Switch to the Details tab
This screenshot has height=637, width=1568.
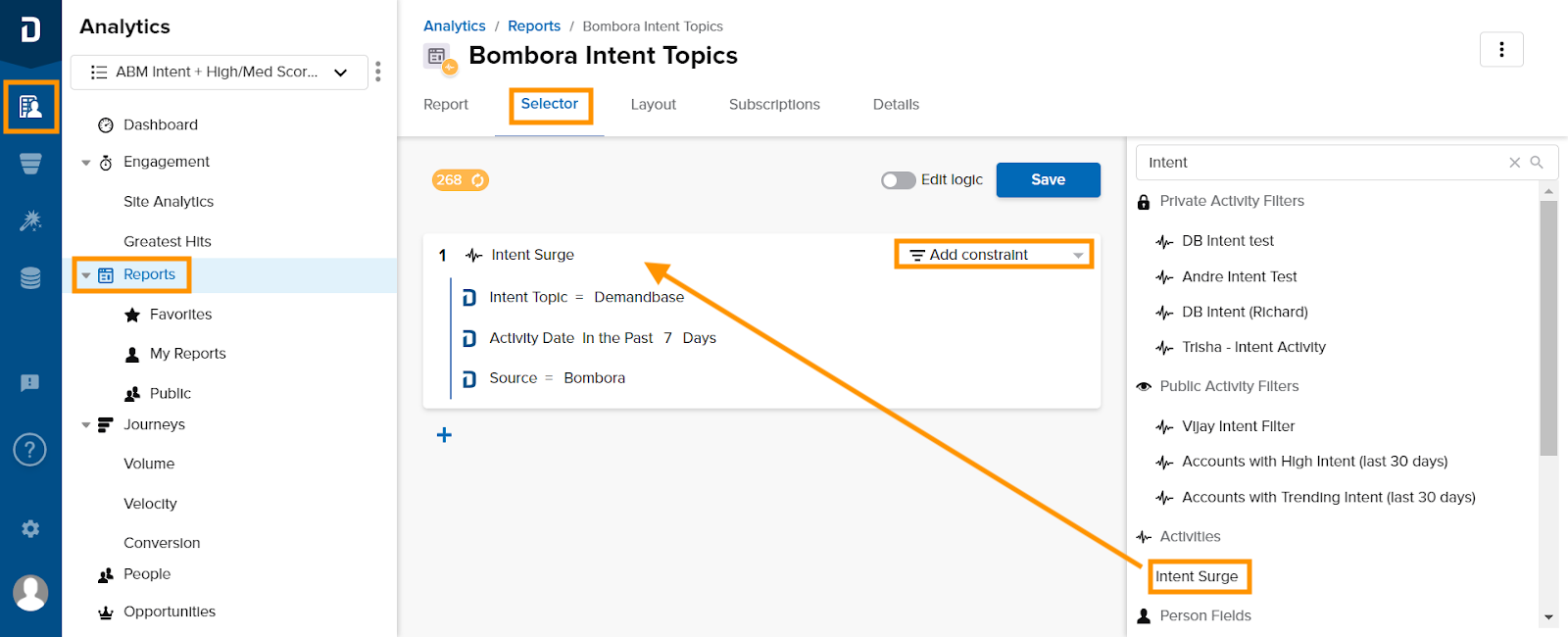click(896, 105)
